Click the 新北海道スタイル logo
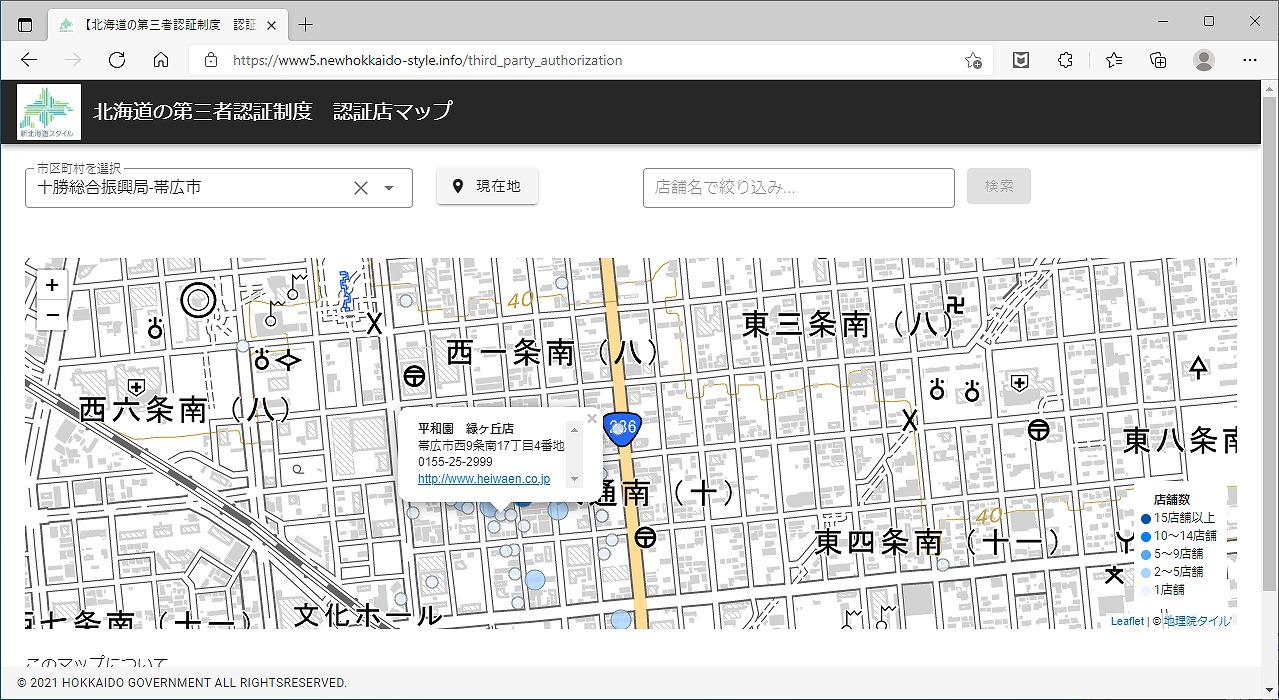 pyautogui.click(x=49, y=112)
